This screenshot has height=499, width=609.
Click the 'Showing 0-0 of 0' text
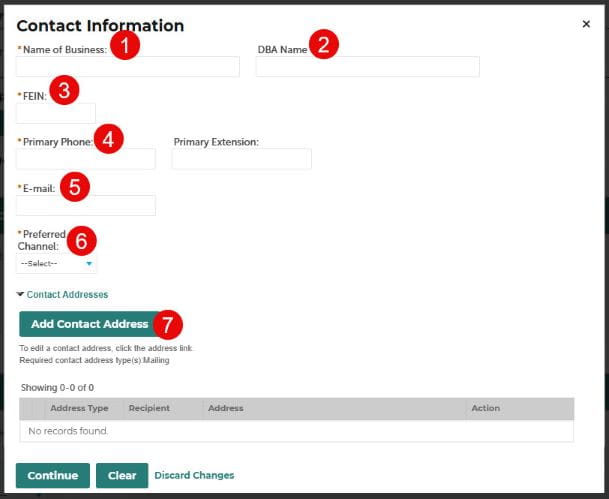[57, 388]
